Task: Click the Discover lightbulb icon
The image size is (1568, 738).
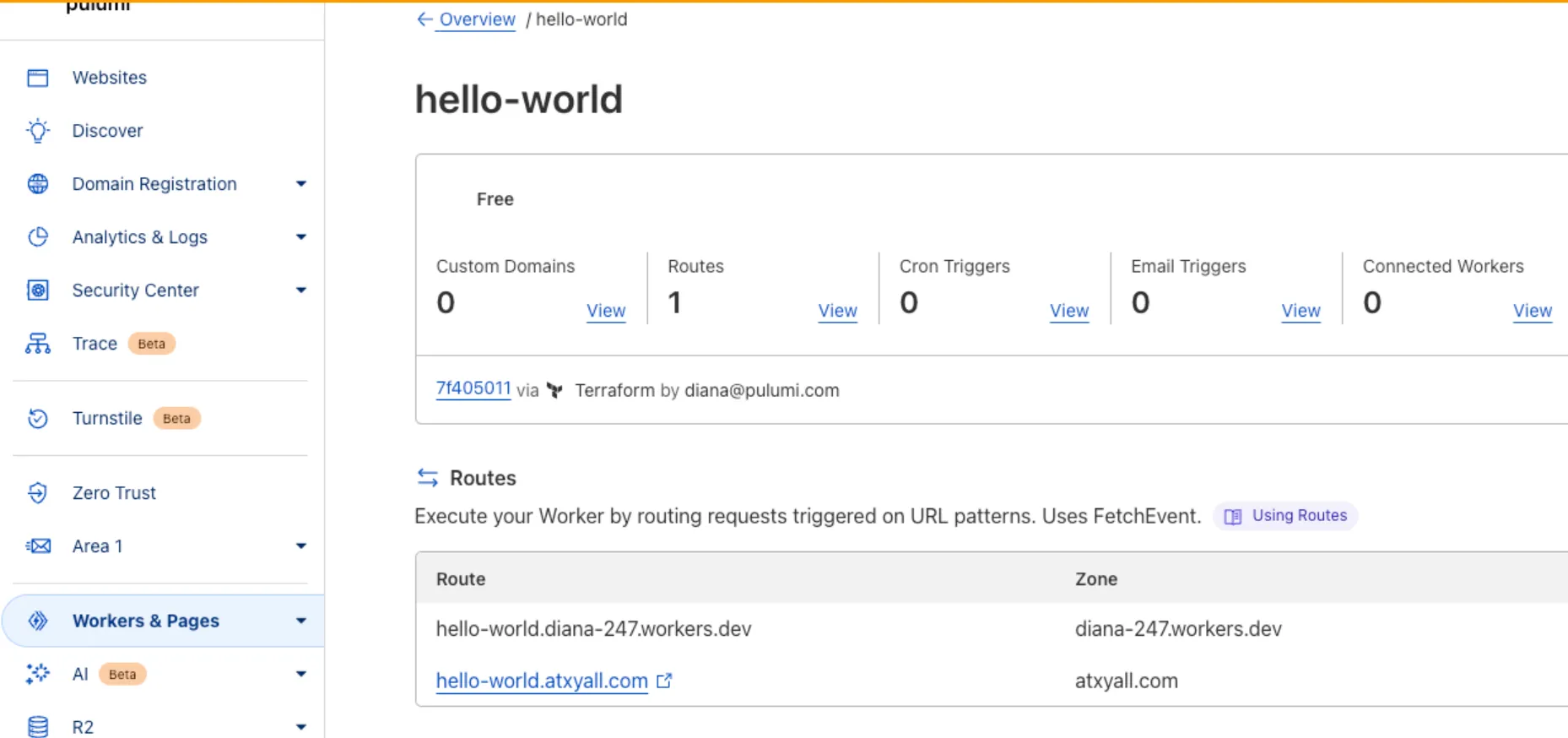Action: point(38,131)
